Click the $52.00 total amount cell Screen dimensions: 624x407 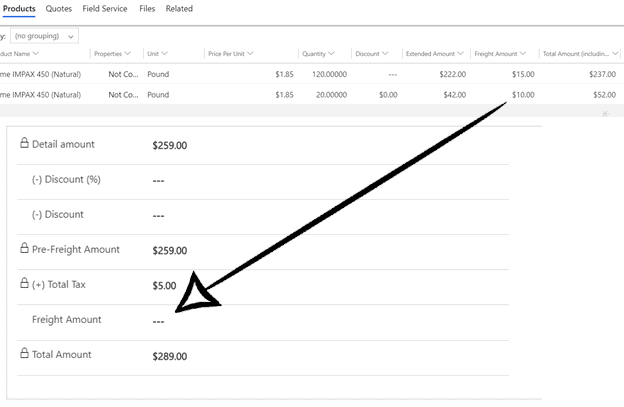pos(604,95)
